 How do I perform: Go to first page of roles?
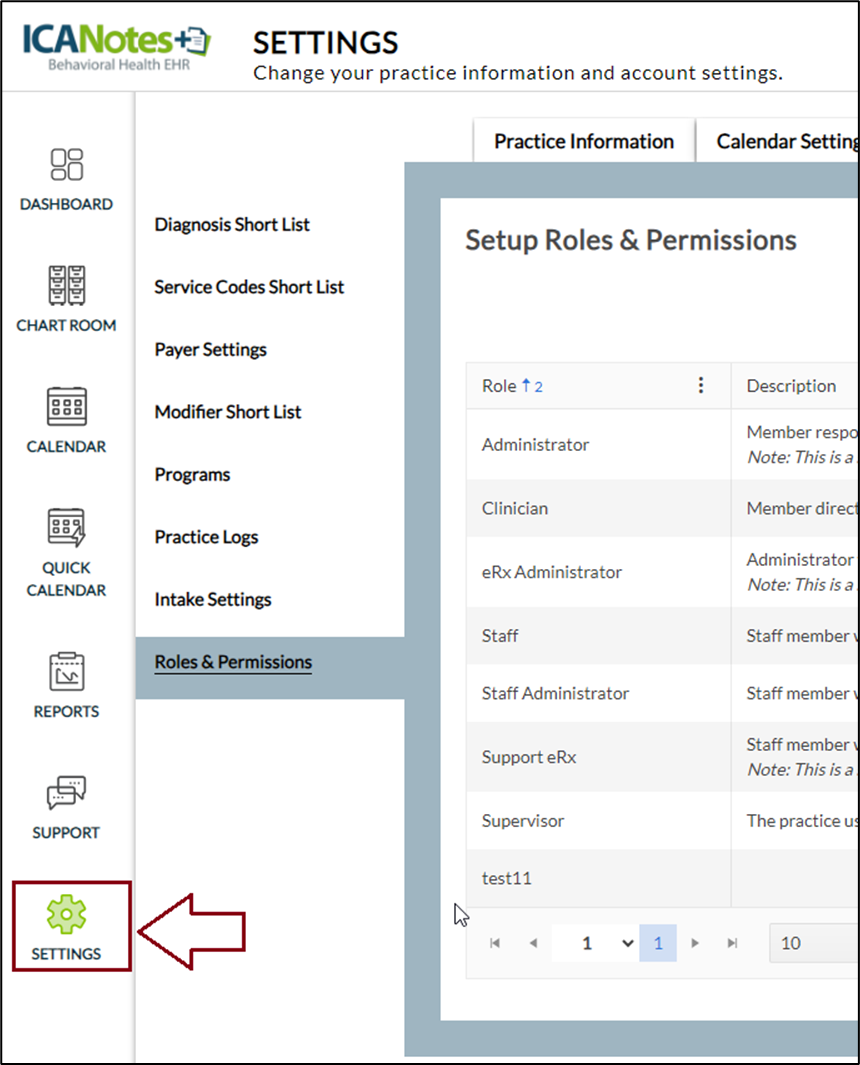click(x=495, y=943)
